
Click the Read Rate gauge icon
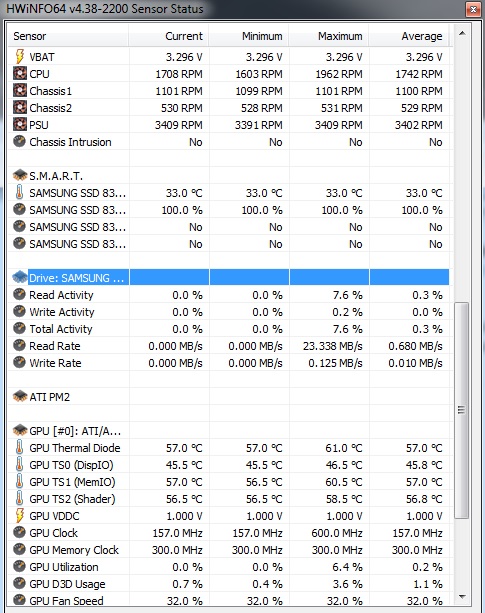point(20,345)
